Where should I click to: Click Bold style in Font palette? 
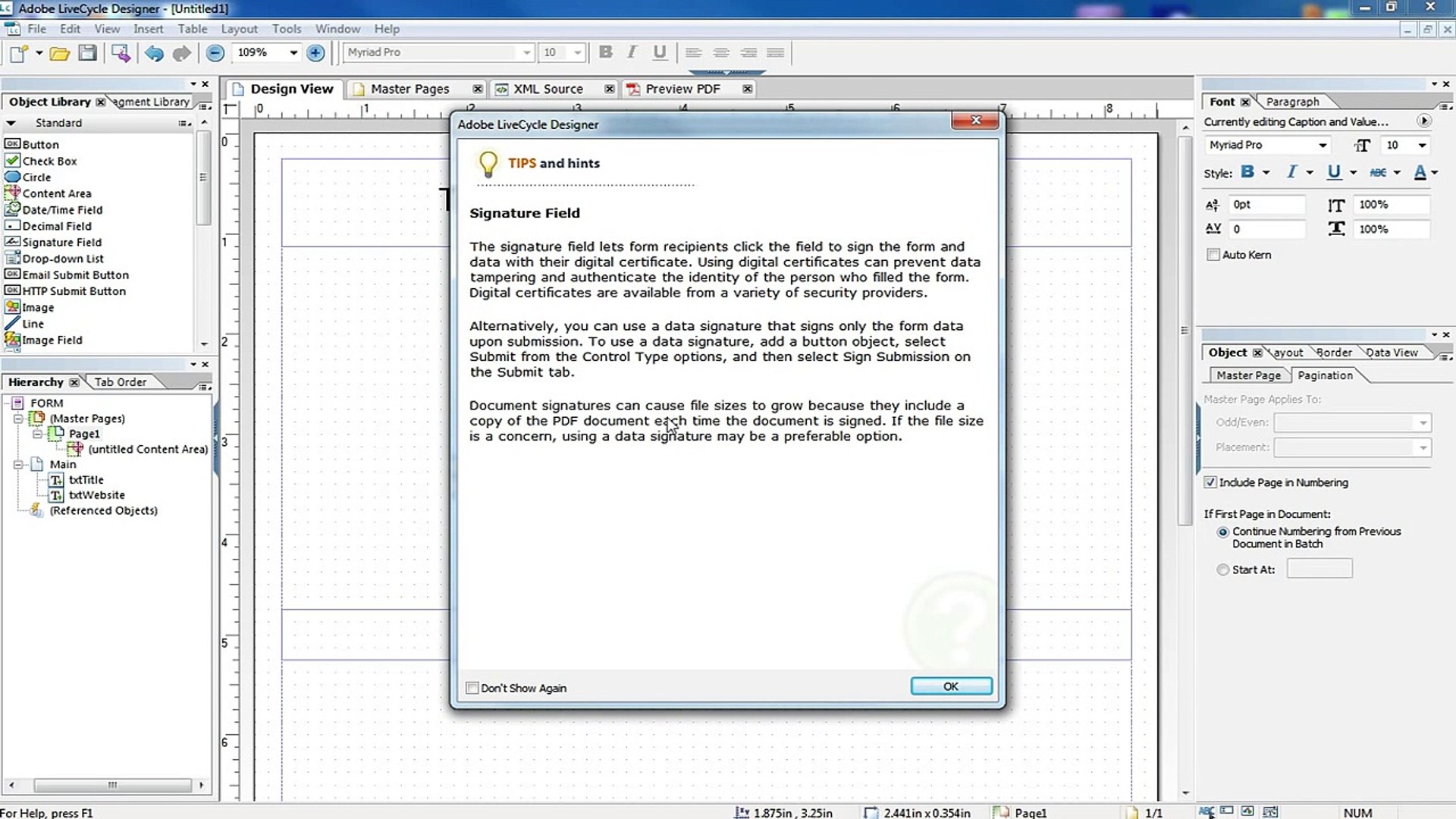click(1247, 172)
